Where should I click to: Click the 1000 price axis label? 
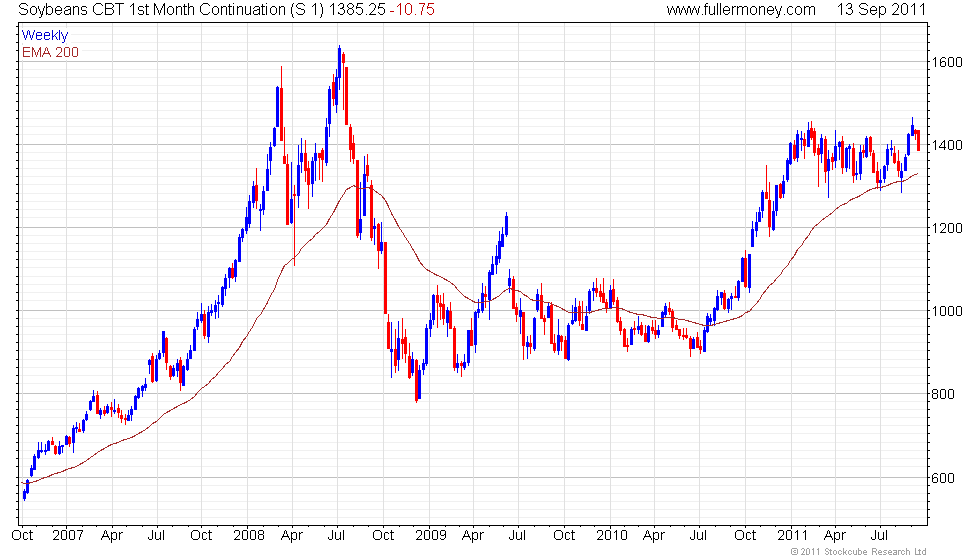tap(946, 311)
